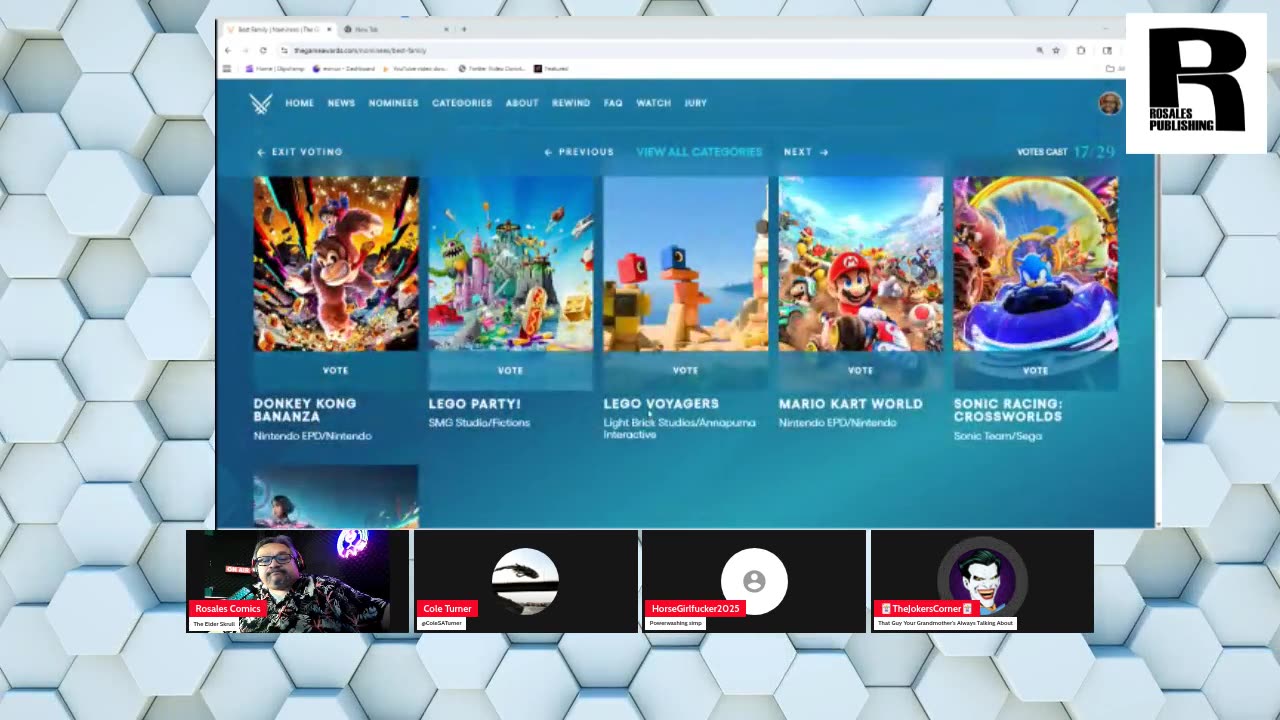
Task: Click the browser forward arrow
Action: [x=245, y=50]
